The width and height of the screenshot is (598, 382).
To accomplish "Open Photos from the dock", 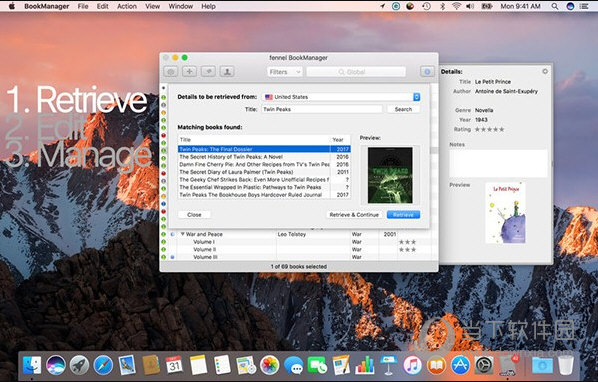I will pyautogui.click(x=270, y=365).
